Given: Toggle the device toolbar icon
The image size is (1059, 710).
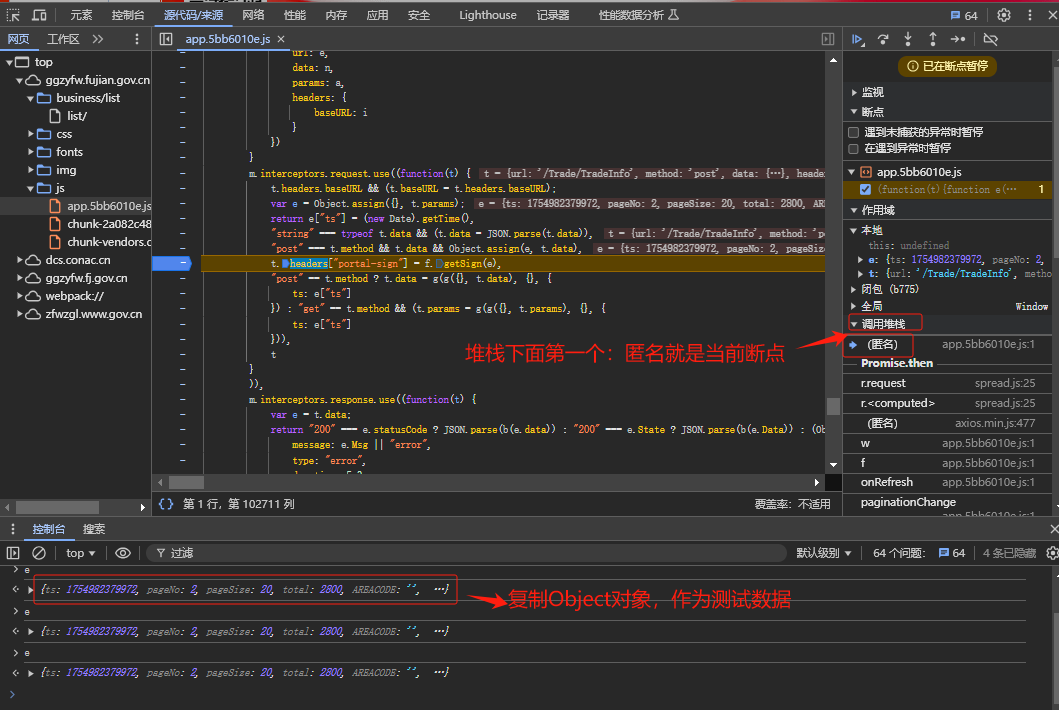Looking at the screenshot, I should [x=40, y=15].
